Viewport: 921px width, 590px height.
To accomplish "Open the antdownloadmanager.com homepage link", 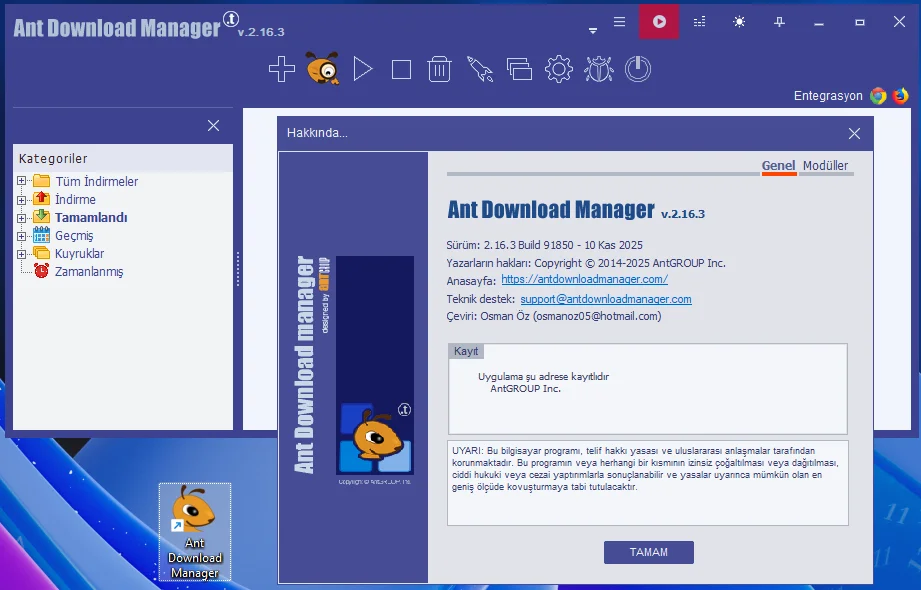I will coord(584,279).
